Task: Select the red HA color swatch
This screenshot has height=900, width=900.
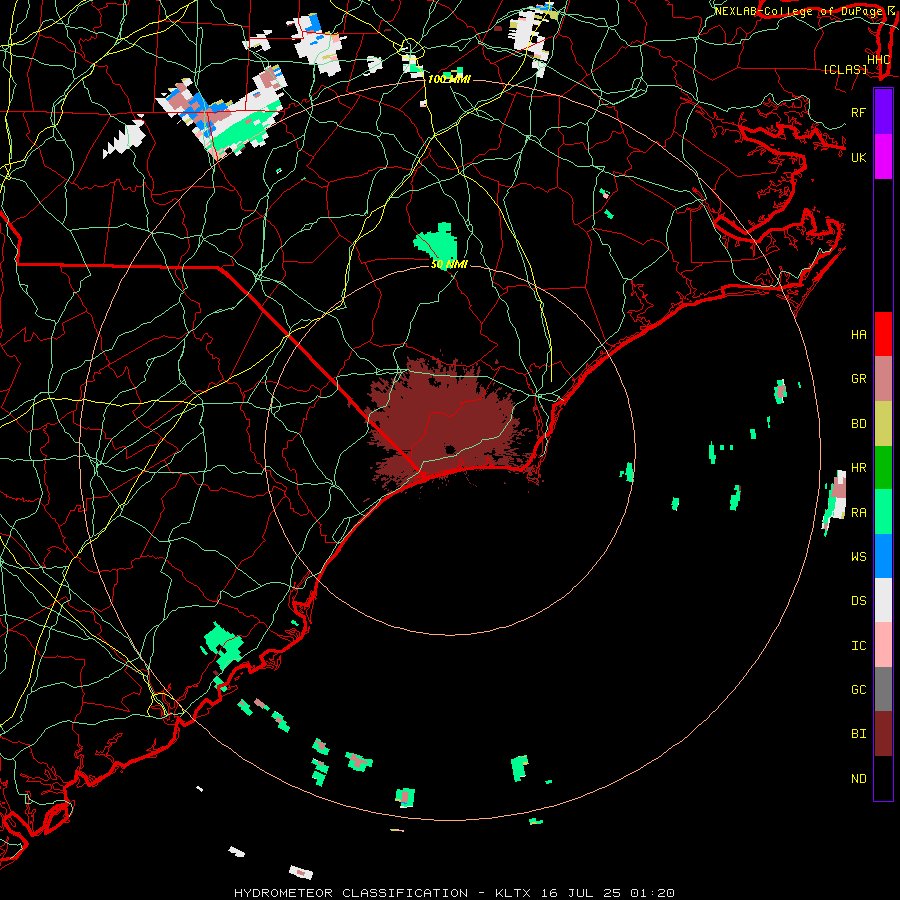Action: [x=883, y=334]
